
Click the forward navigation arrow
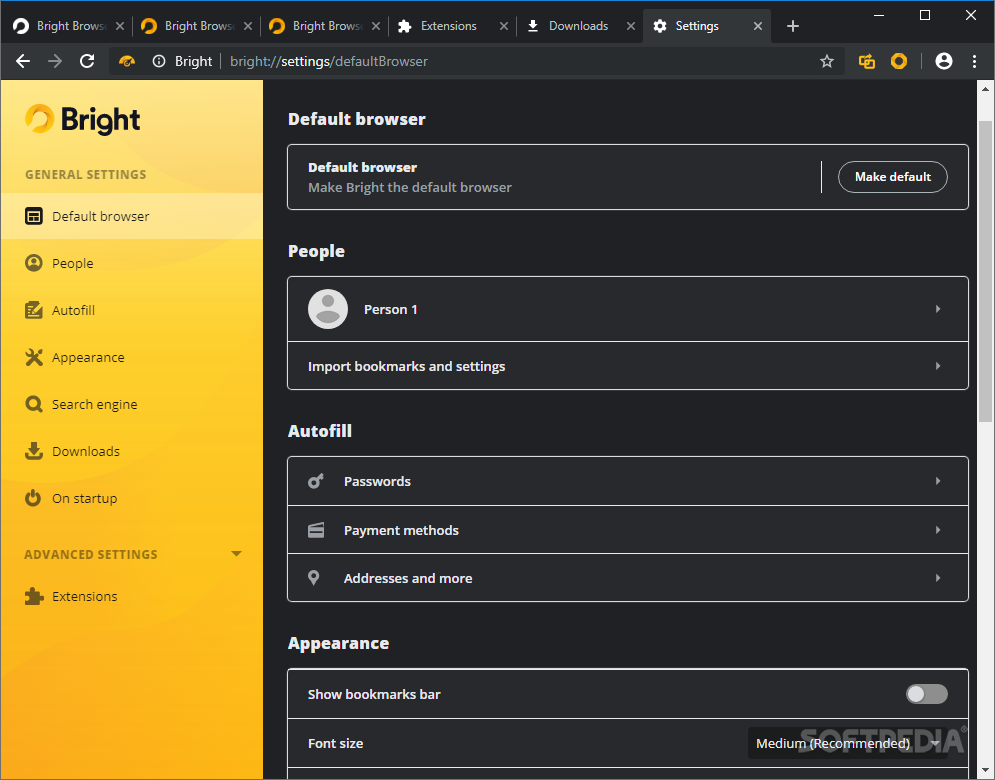(55, 61)
